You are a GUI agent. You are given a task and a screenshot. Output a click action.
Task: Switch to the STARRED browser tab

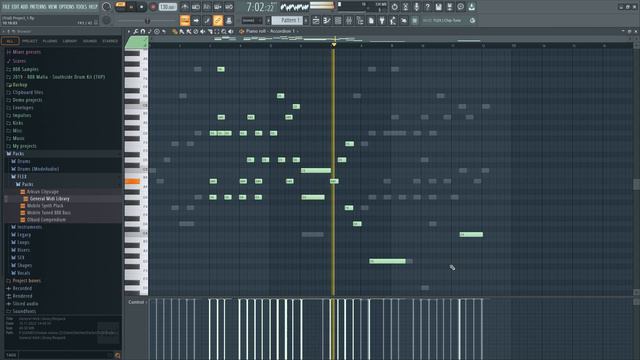pos(110,41)
